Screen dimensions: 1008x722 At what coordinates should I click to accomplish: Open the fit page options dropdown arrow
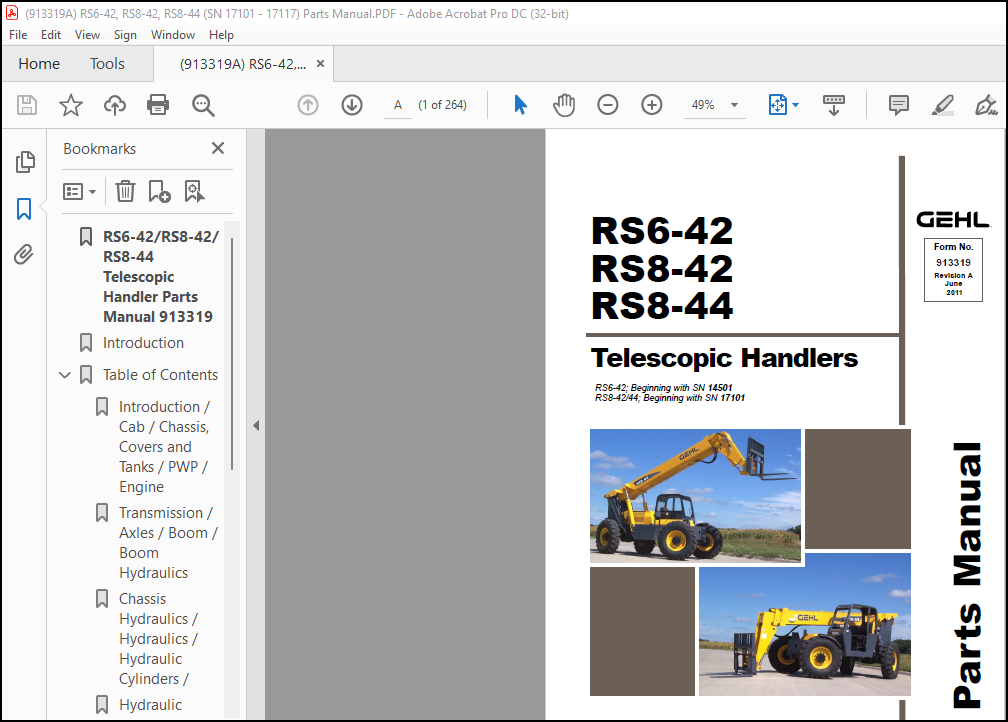(795, 105)
